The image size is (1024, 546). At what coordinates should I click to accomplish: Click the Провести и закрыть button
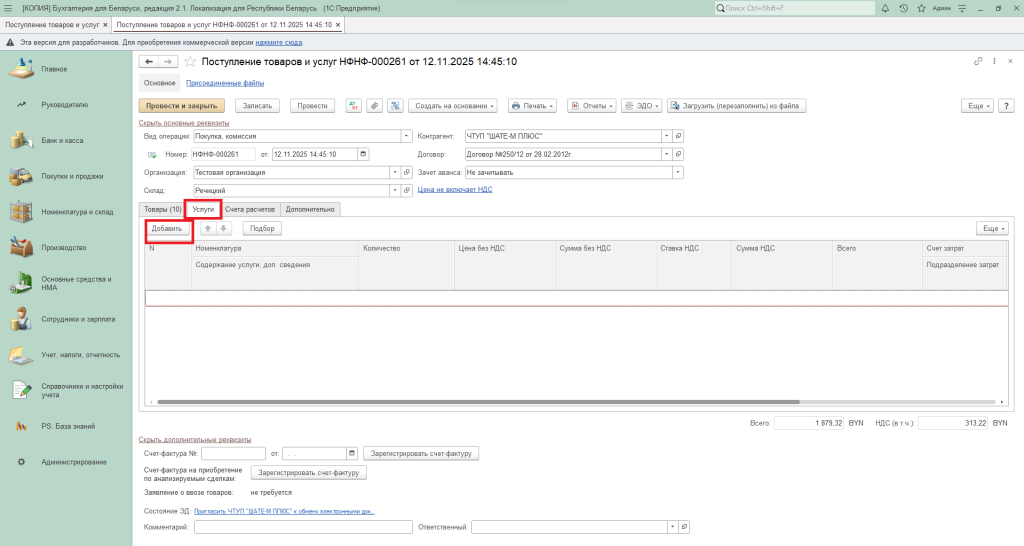[x=181, y=105]
